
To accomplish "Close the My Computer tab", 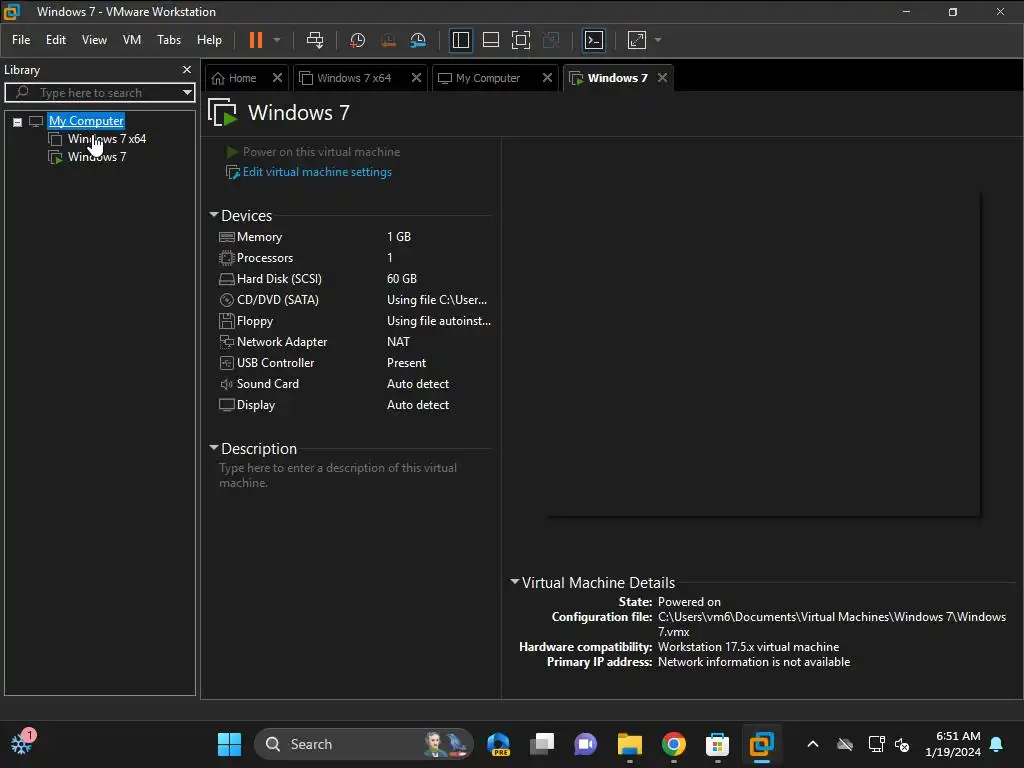I will tap(547, 78).
